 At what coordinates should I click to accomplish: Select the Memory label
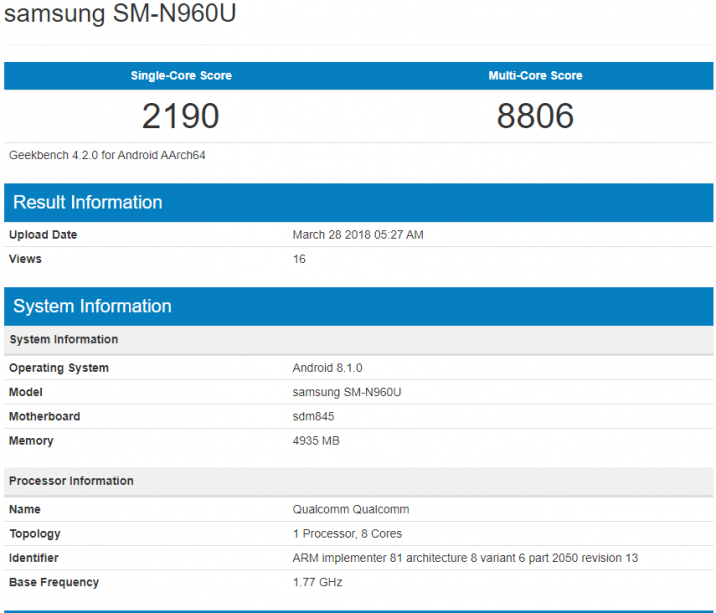pos(31,441)
